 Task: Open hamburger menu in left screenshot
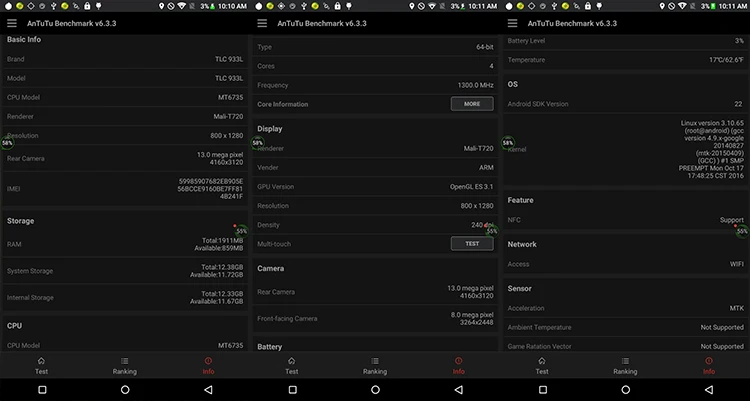(11, 23)
